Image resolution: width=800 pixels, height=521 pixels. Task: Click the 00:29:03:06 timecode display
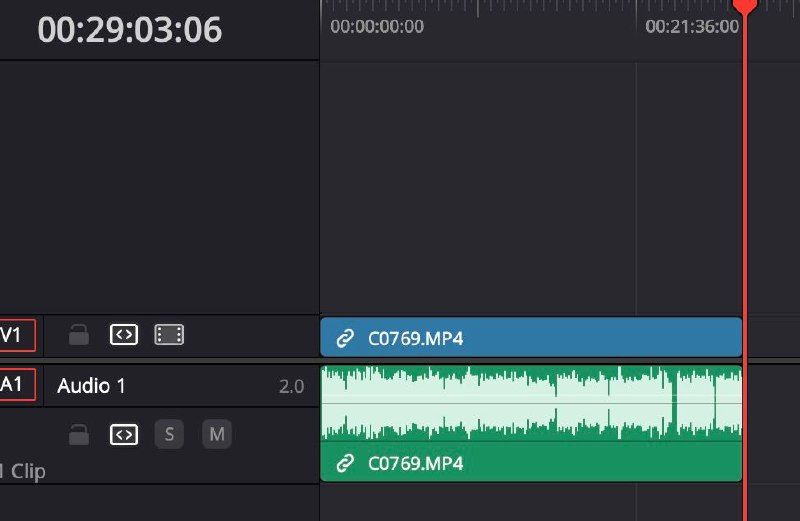(x=130, y=30)
